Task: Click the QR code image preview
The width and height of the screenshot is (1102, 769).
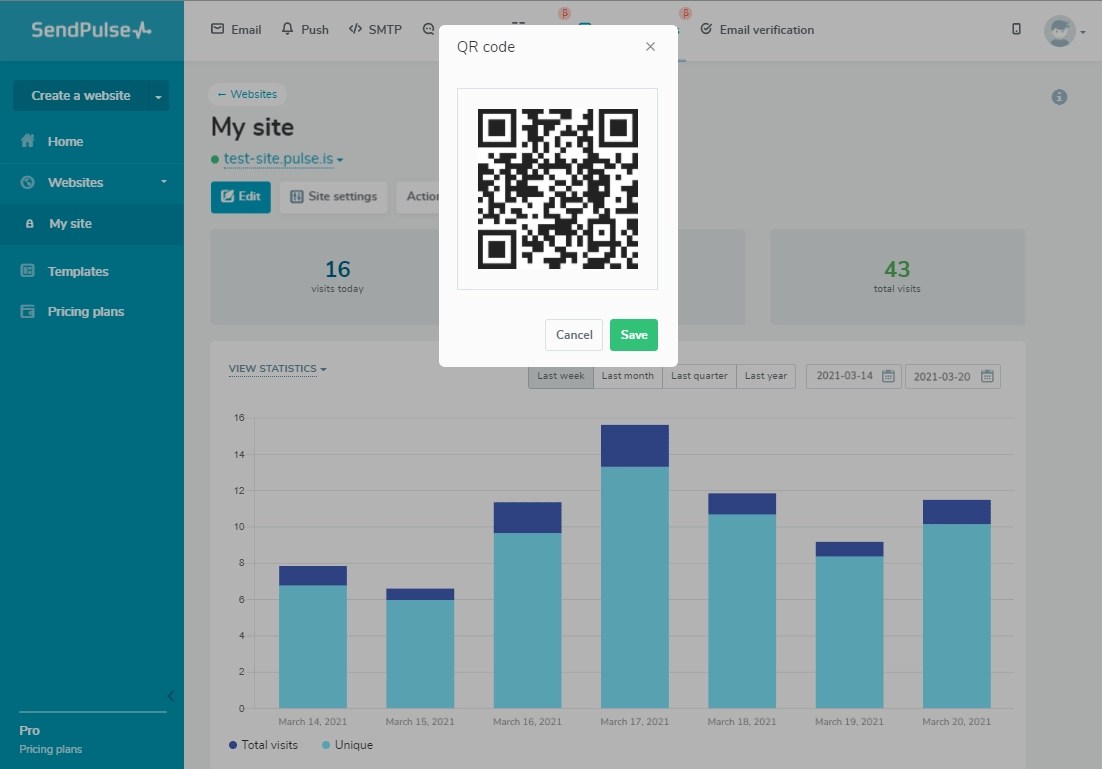Action: point(557,188)
